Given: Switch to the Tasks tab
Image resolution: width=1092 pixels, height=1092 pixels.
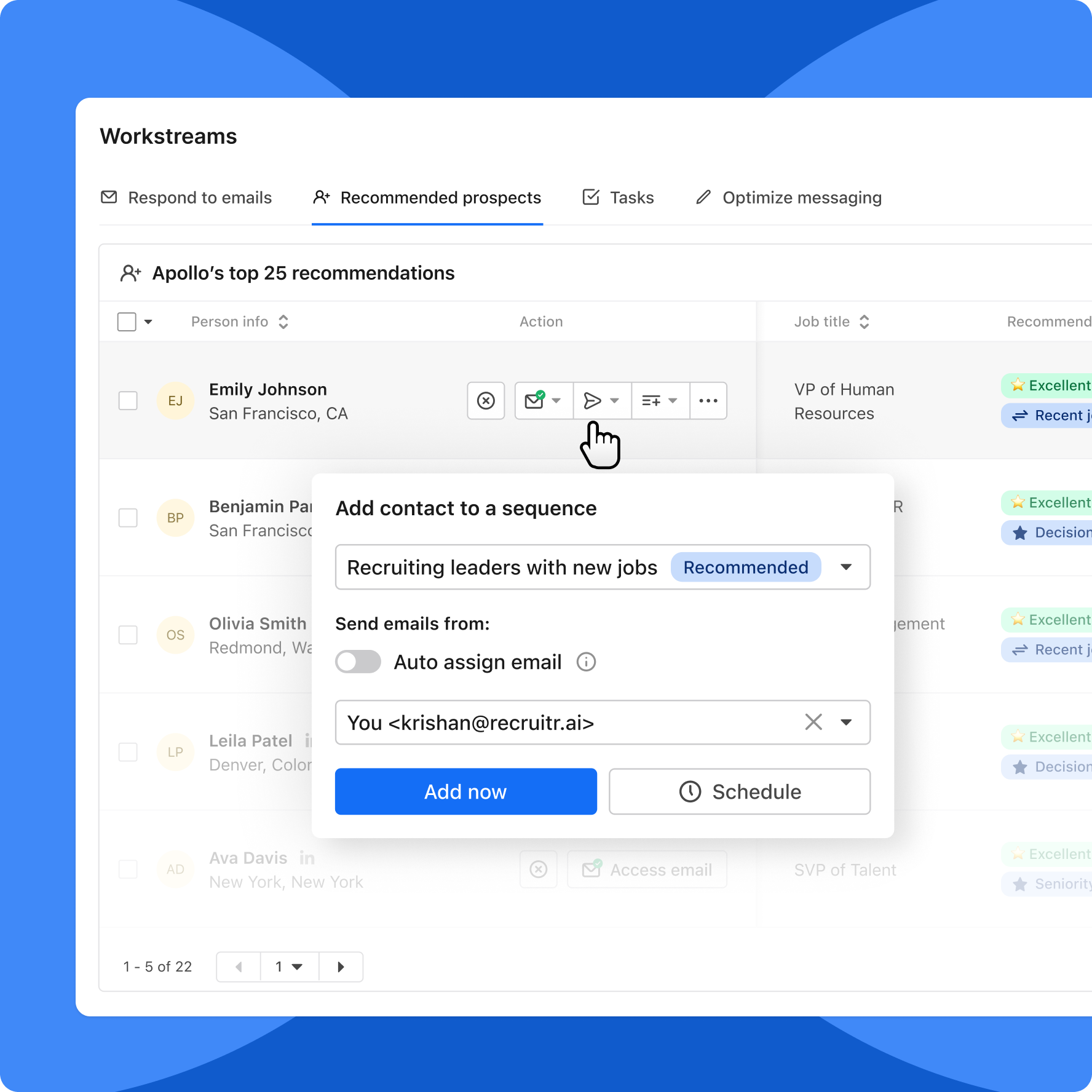Looking at the screenshot, I should click(617, 197).
